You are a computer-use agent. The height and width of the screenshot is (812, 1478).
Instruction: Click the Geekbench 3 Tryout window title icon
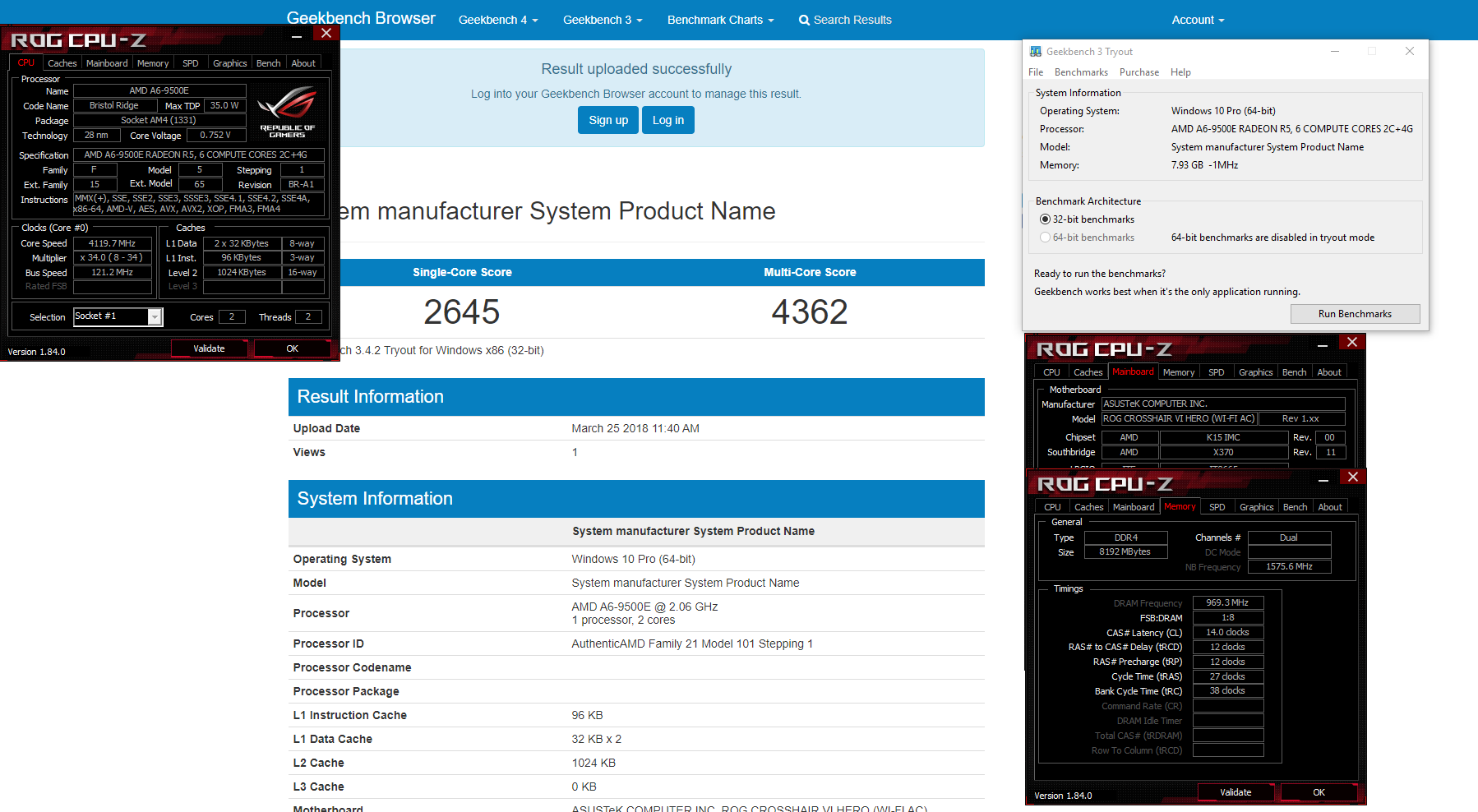(1036, 52)
